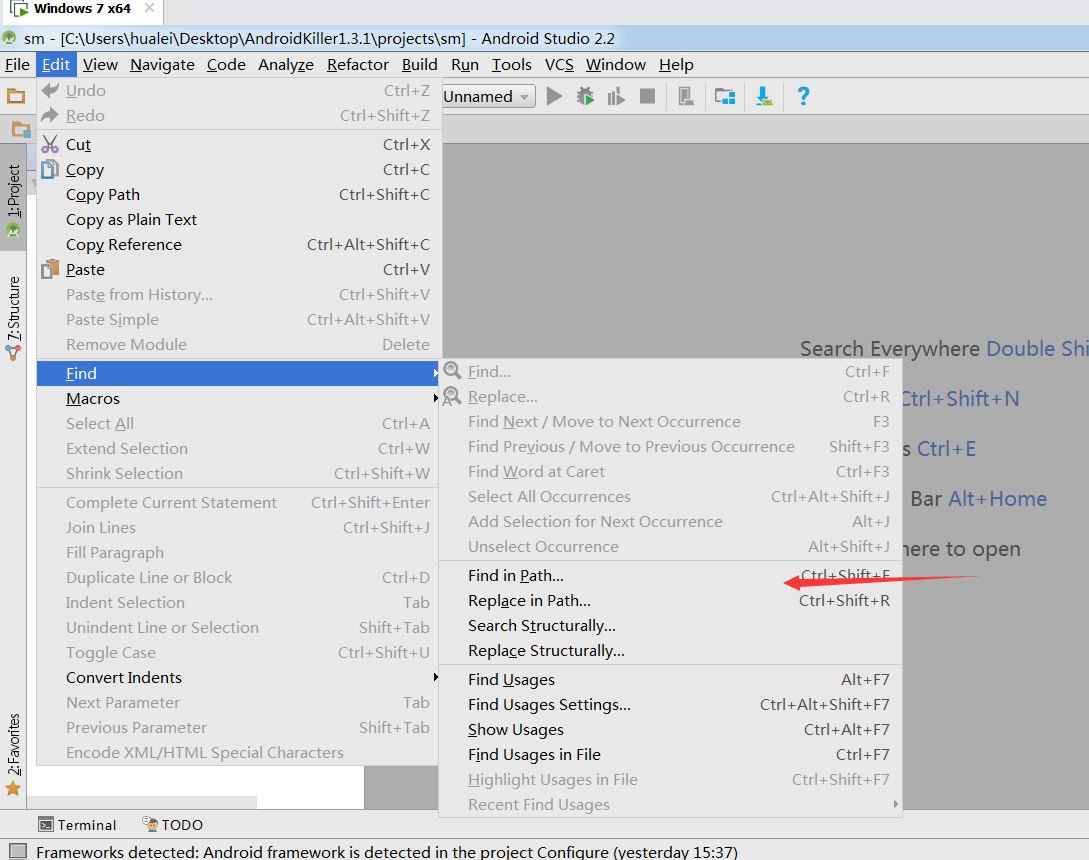Open the Run menu
The image size is (1089, 860).
click(465, 65)
